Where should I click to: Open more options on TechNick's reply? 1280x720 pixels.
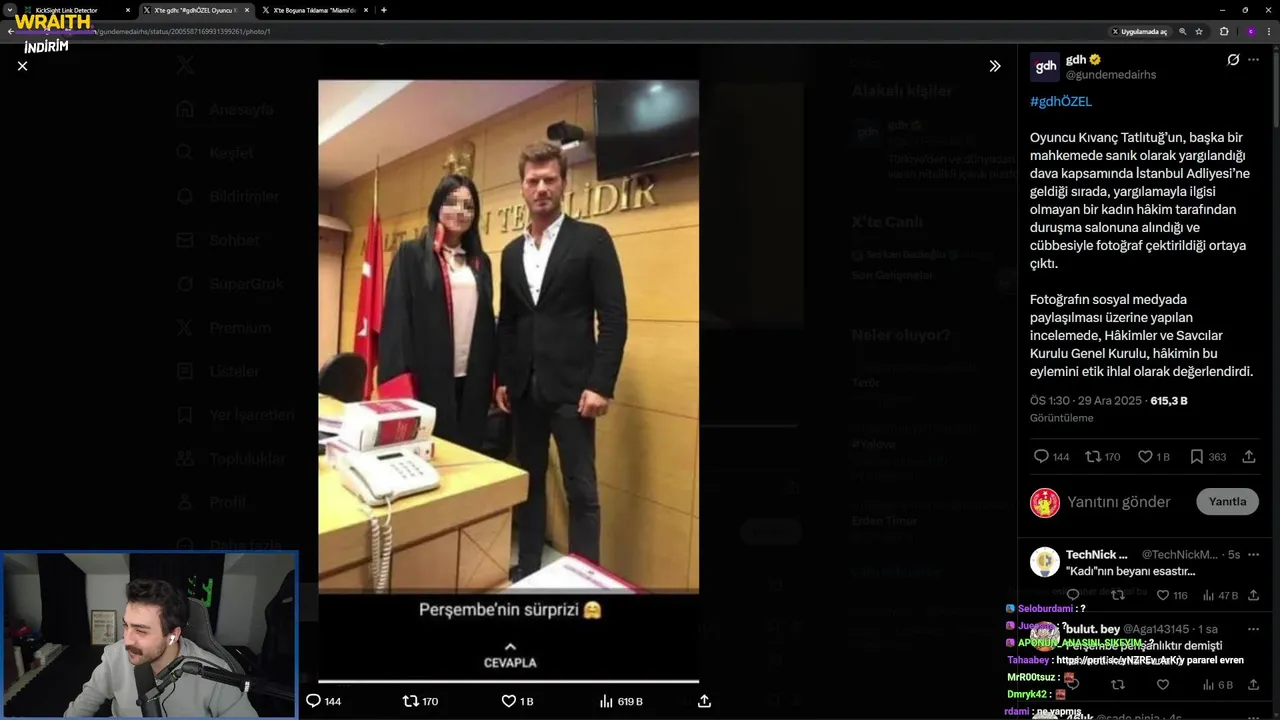[x=1254, y=554]
